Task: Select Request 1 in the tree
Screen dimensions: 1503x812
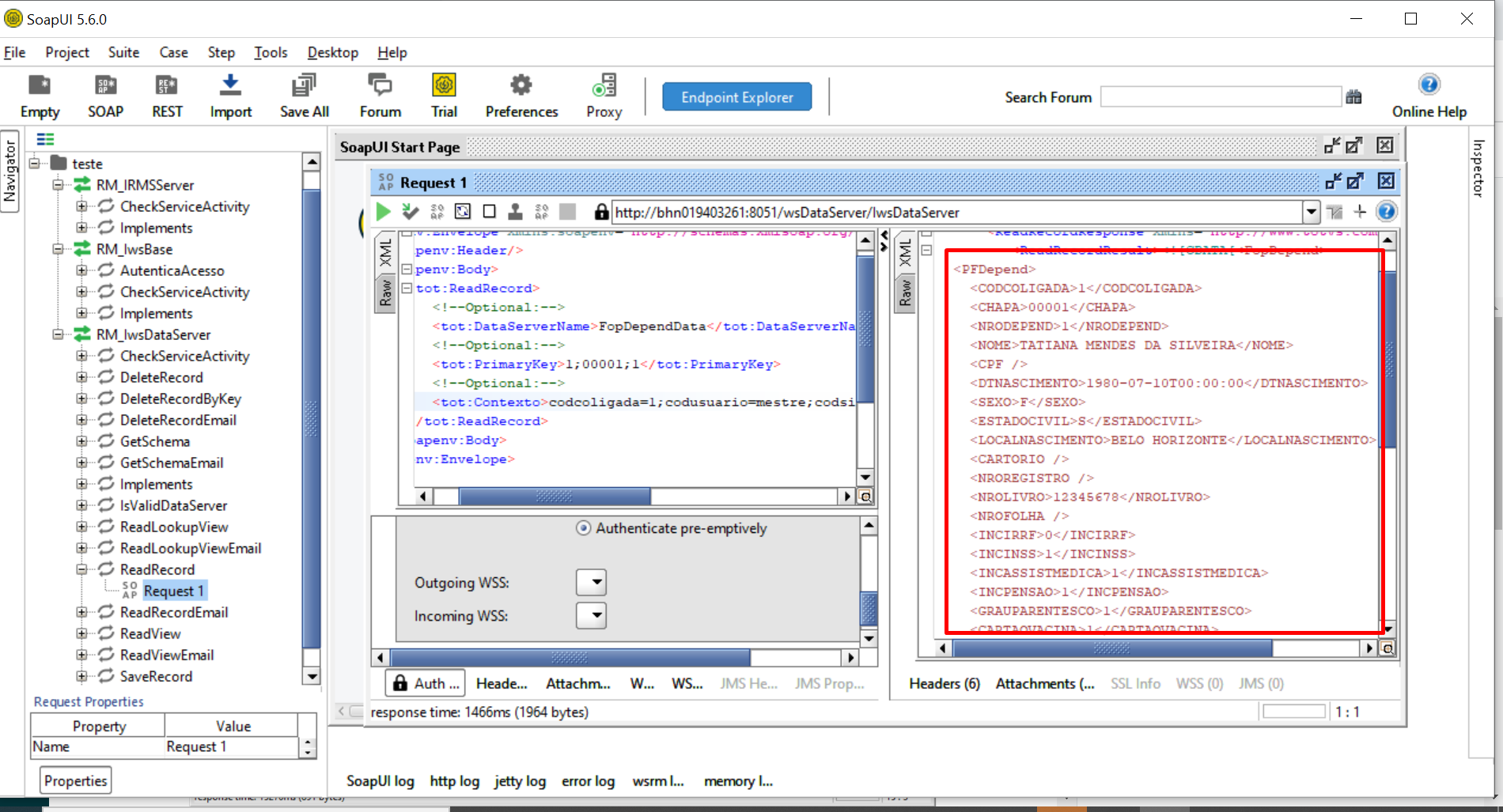Action: (x=174, y=591)
